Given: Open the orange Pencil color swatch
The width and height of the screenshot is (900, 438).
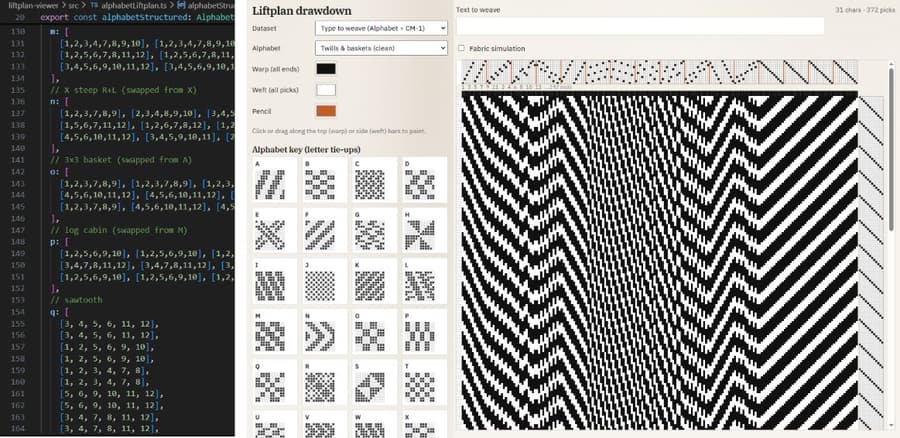Looking at the screenshot, I should click(x=326, y=111).
